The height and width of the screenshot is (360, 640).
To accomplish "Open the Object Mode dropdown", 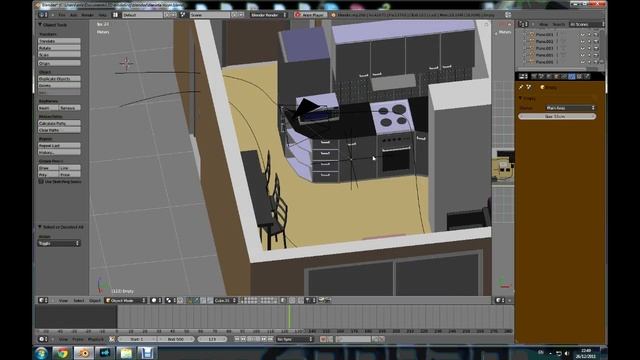I will click(x=126, y=300).
